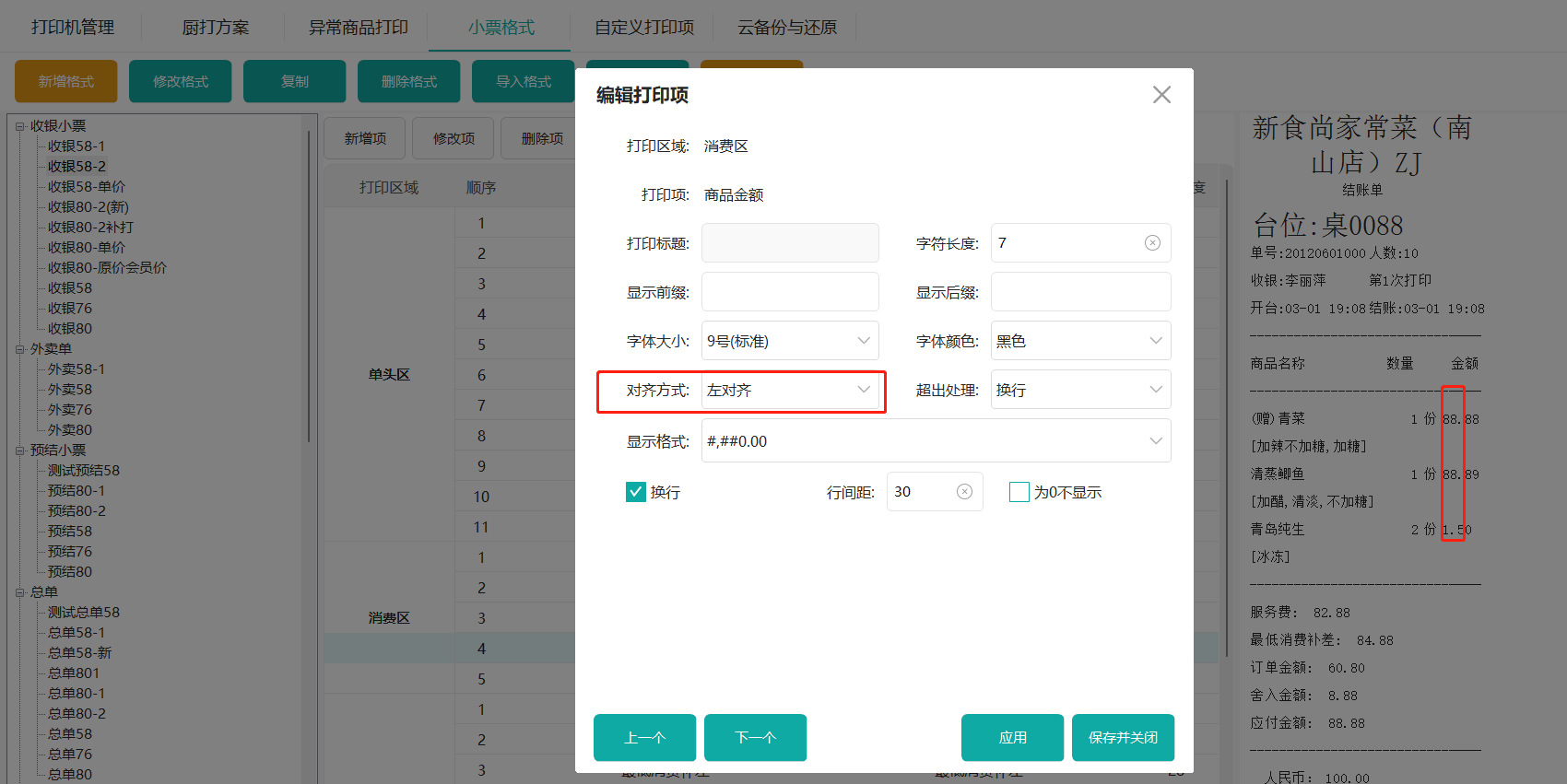1567x784 pixels.
Task: Close the 编辑打印项 dialog
Action: pyautogui.click(x=1161, y=95)
